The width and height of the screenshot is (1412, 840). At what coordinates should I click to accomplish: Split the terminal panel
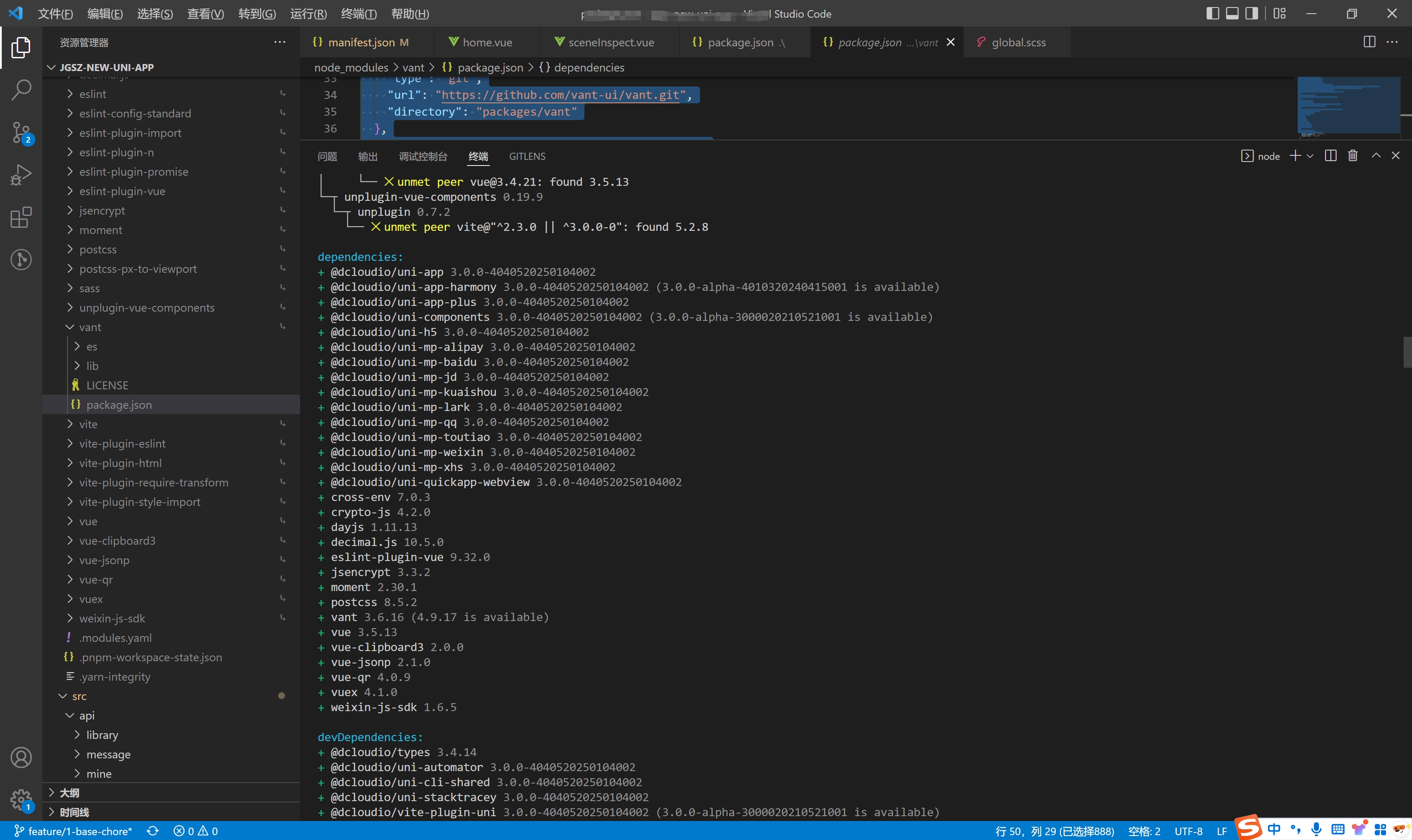tap(1331, 156)
